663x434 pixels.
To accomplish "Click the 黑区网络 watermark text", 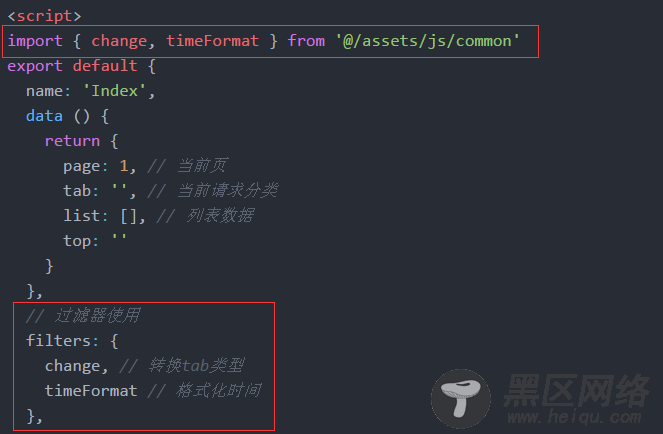I will 577,390.
